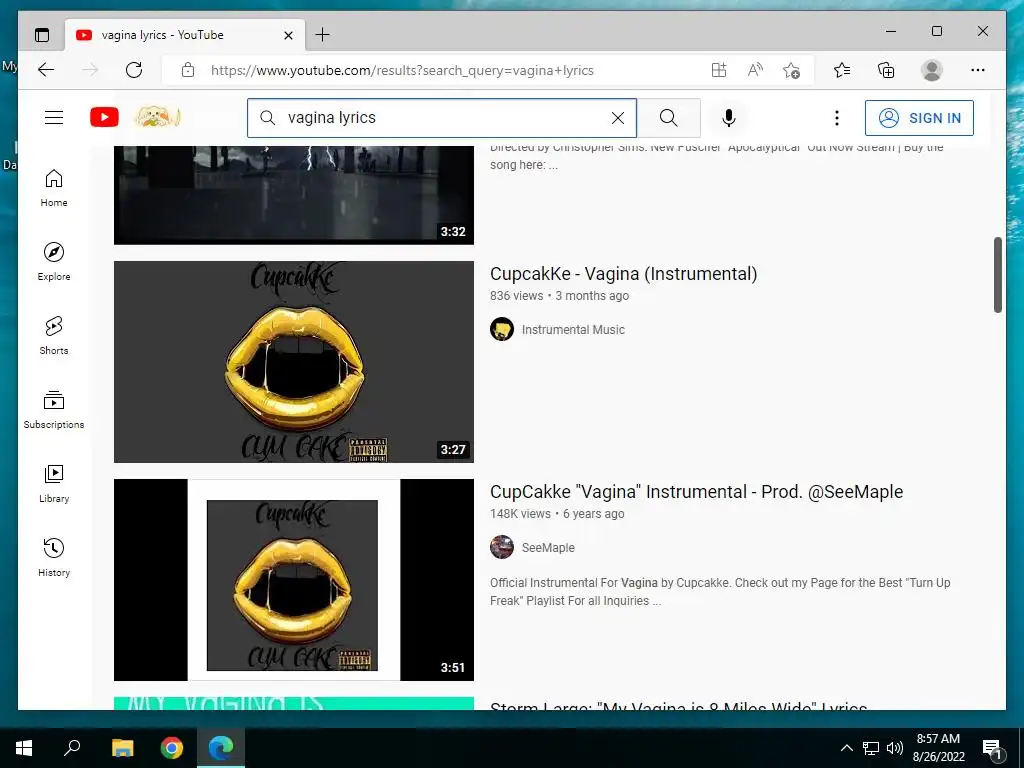Open YouTube settings three-dot menu

pos(837,118)
